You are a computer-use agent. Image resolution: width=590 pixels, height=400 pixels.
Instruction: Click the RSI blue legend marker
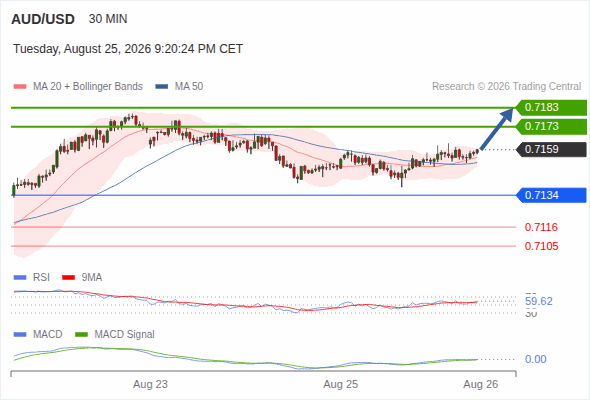[20, 278]
